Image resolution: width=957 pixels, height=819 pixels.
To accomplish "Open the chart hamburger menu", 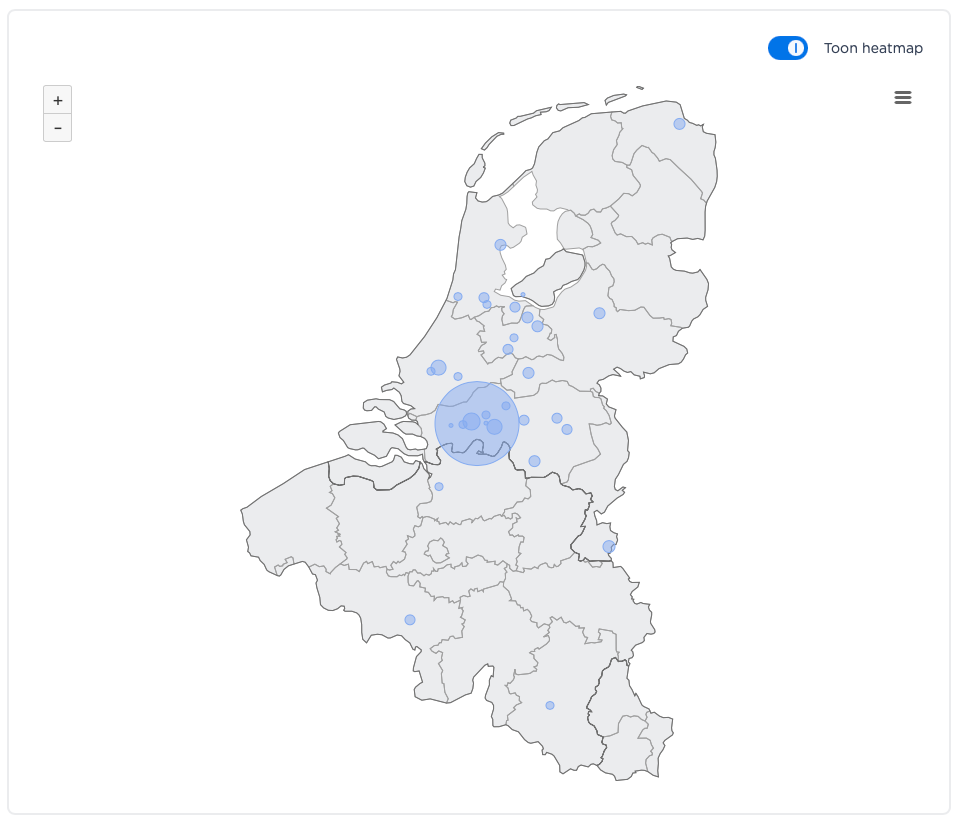I will pyautogui.click(x=903, y=97).
